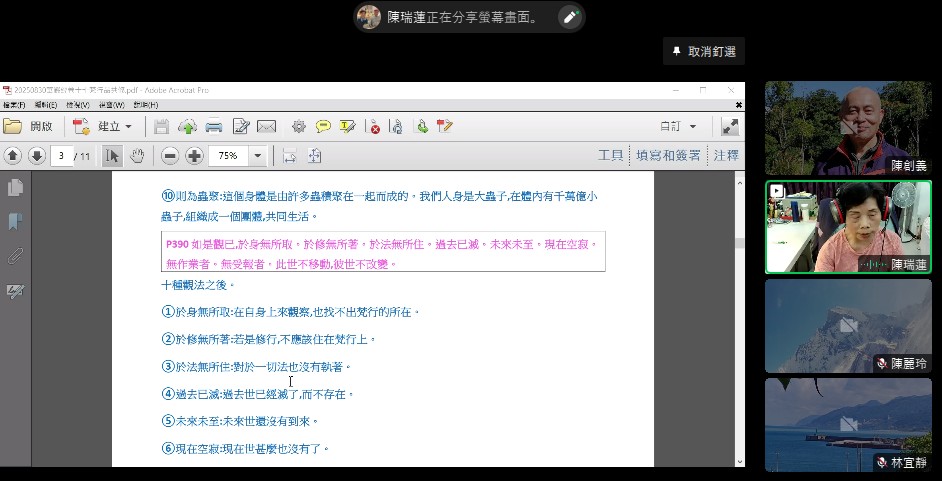942x481 pixels.
Task: Open the 注釋 comment pane tab
Action: (726, 156)
